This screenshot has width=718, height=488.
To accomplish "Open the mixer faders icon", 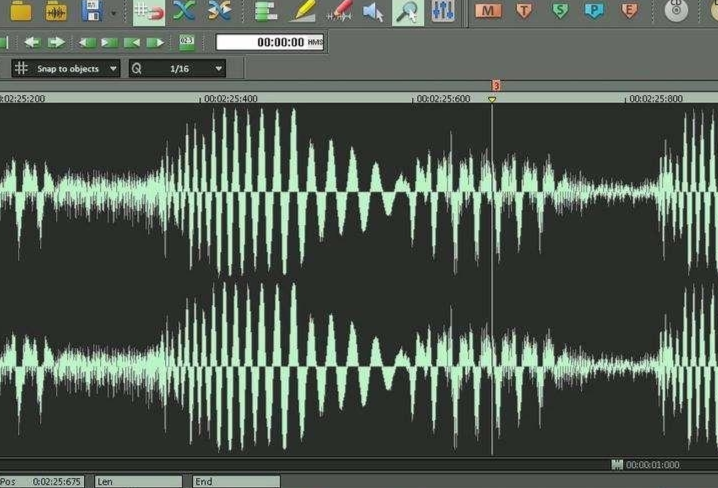I will tap(443, 11).
